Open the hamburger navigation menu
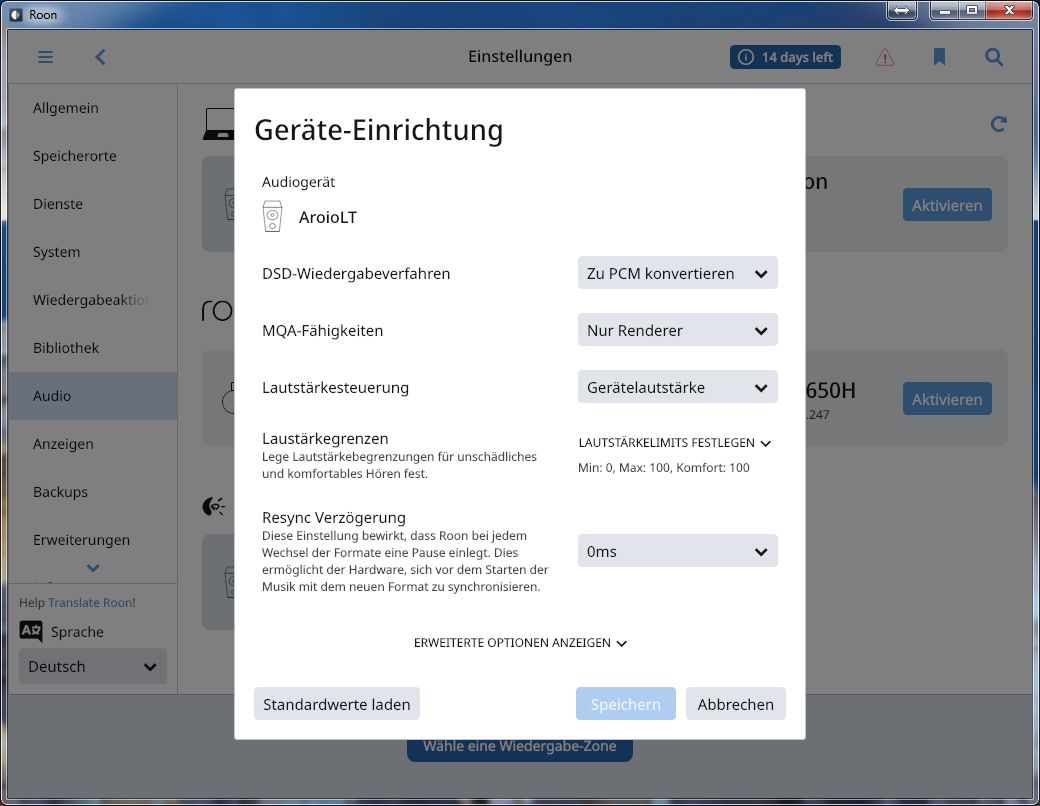This screenshot has width=1040, height=806. pyautogui.click(x=45, y=57)
